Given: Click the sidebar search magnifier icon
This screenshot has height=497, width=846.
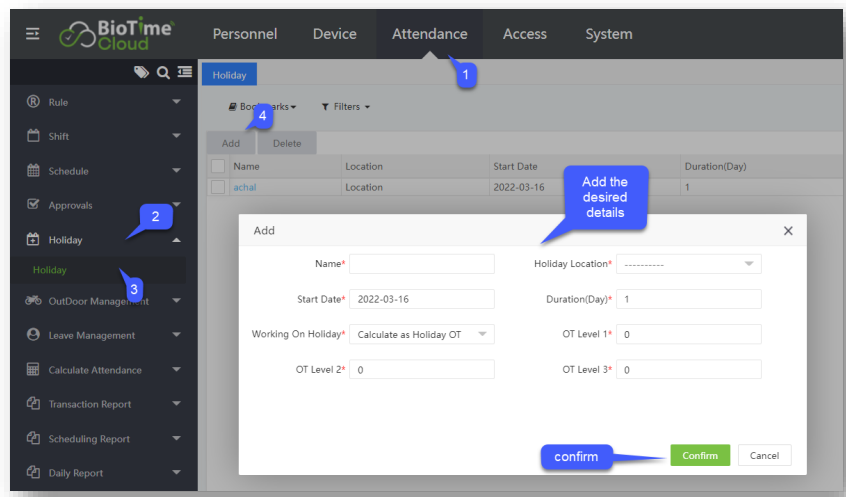Looking at the screenshot, I should (x=163, y=72).
